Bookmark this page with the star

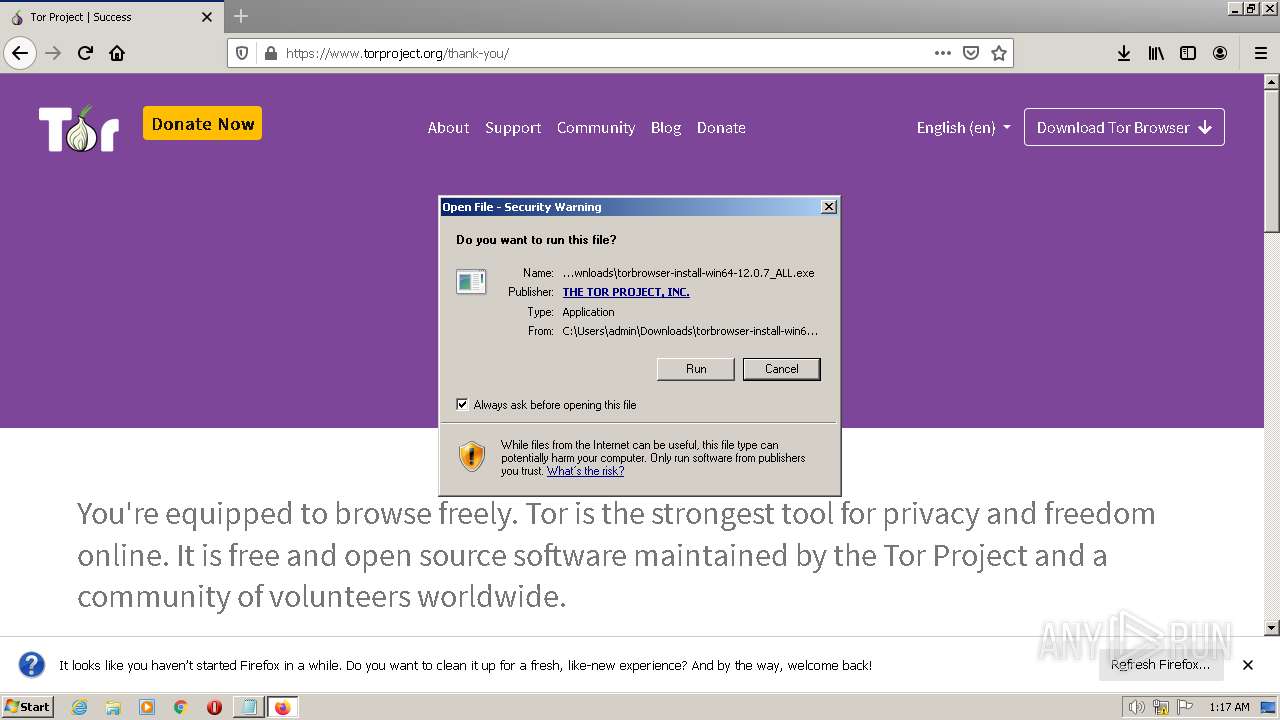pos(998,53)
